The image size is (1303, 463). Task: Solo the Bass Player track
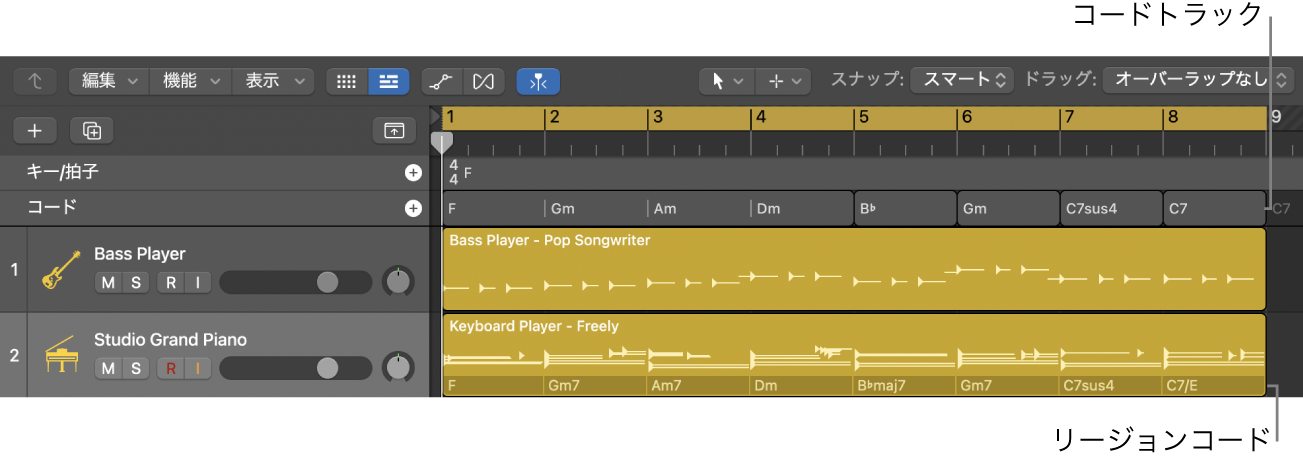(136, 283)
